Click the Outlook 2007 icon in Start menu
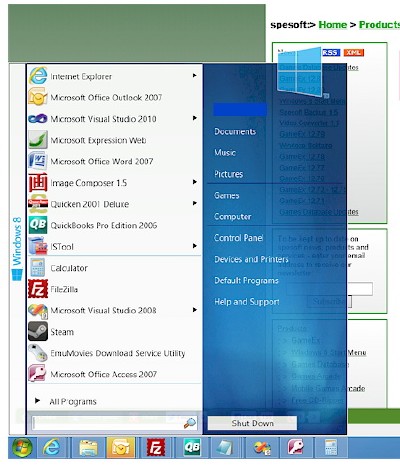This screenshot has height=467, width=400. tap(38, 97)
